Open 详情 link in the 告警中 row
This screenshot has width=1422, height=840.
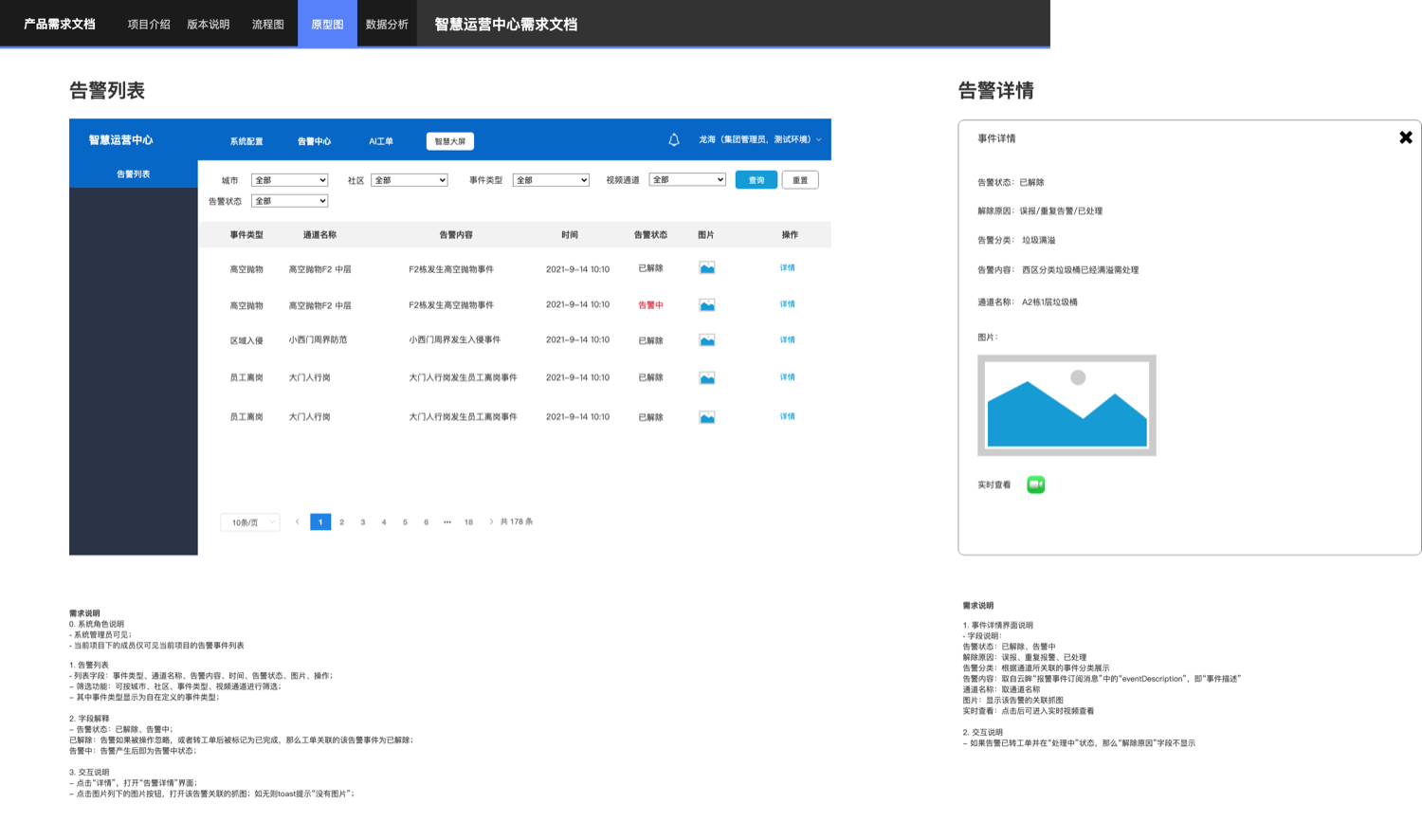(788, 304)
